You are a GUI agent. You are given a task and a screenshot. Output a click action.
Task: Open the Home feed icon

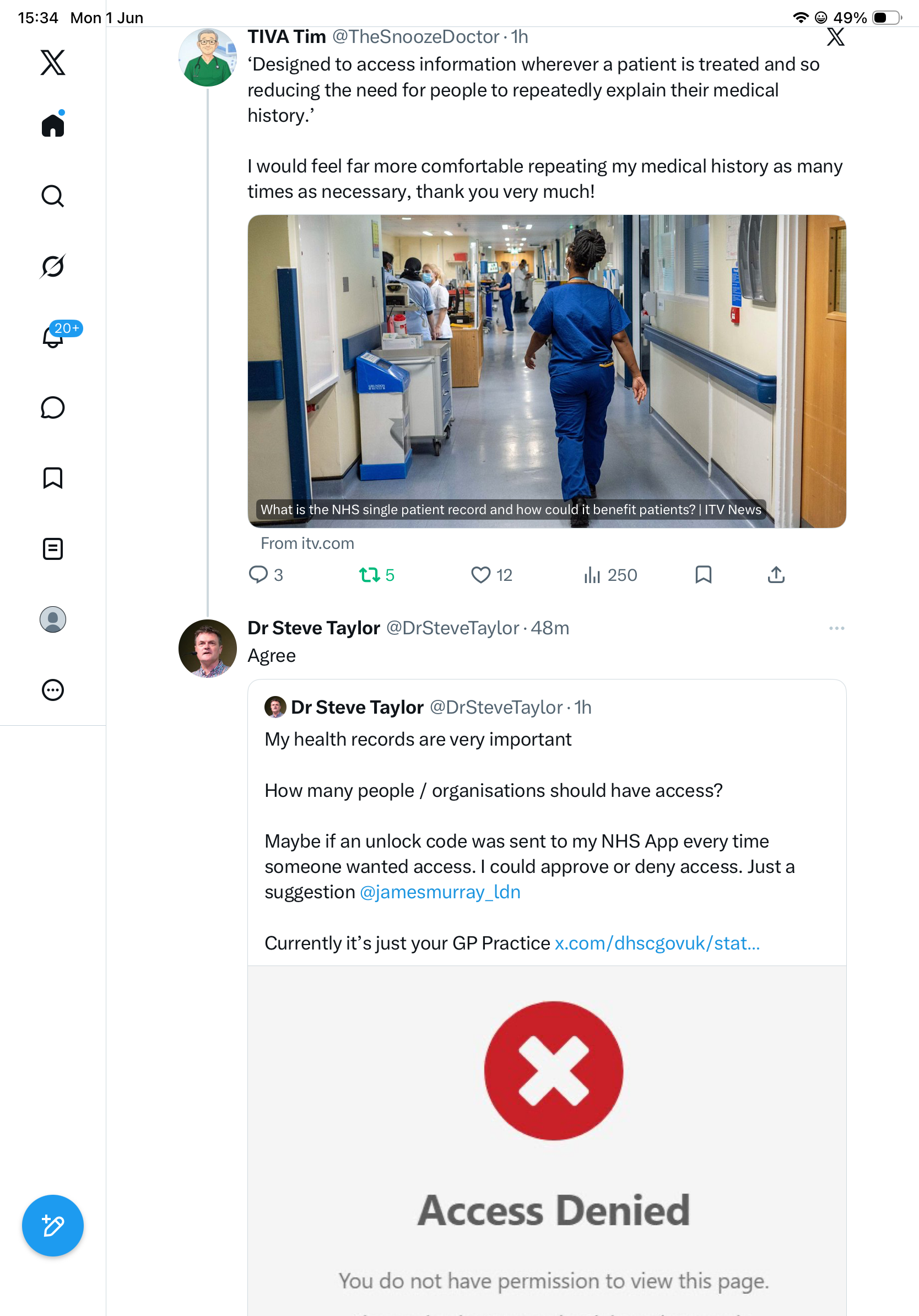click(x=53, y=125)
